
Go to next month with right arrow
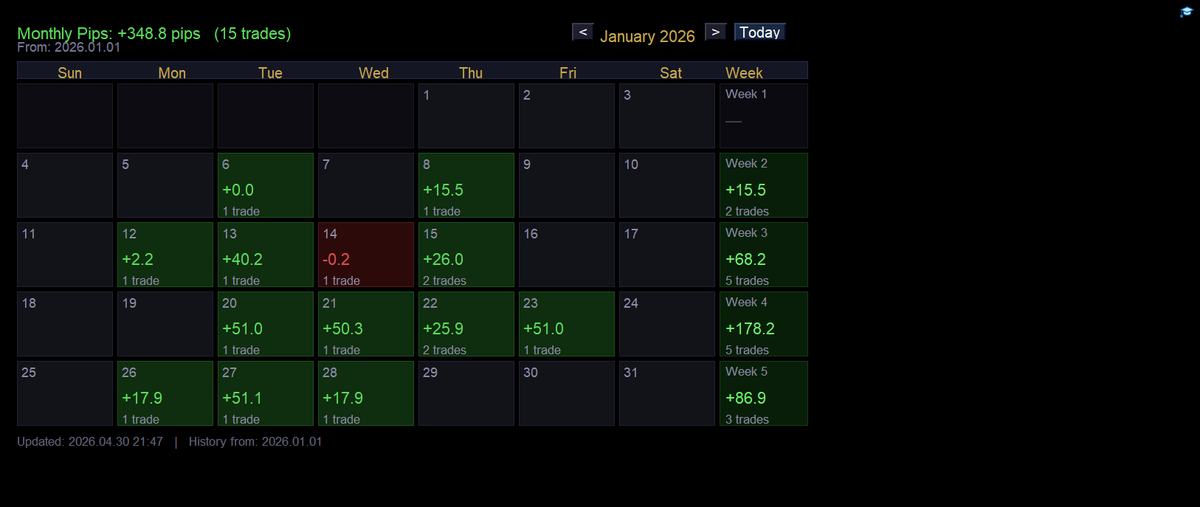[x=715, y=32]
